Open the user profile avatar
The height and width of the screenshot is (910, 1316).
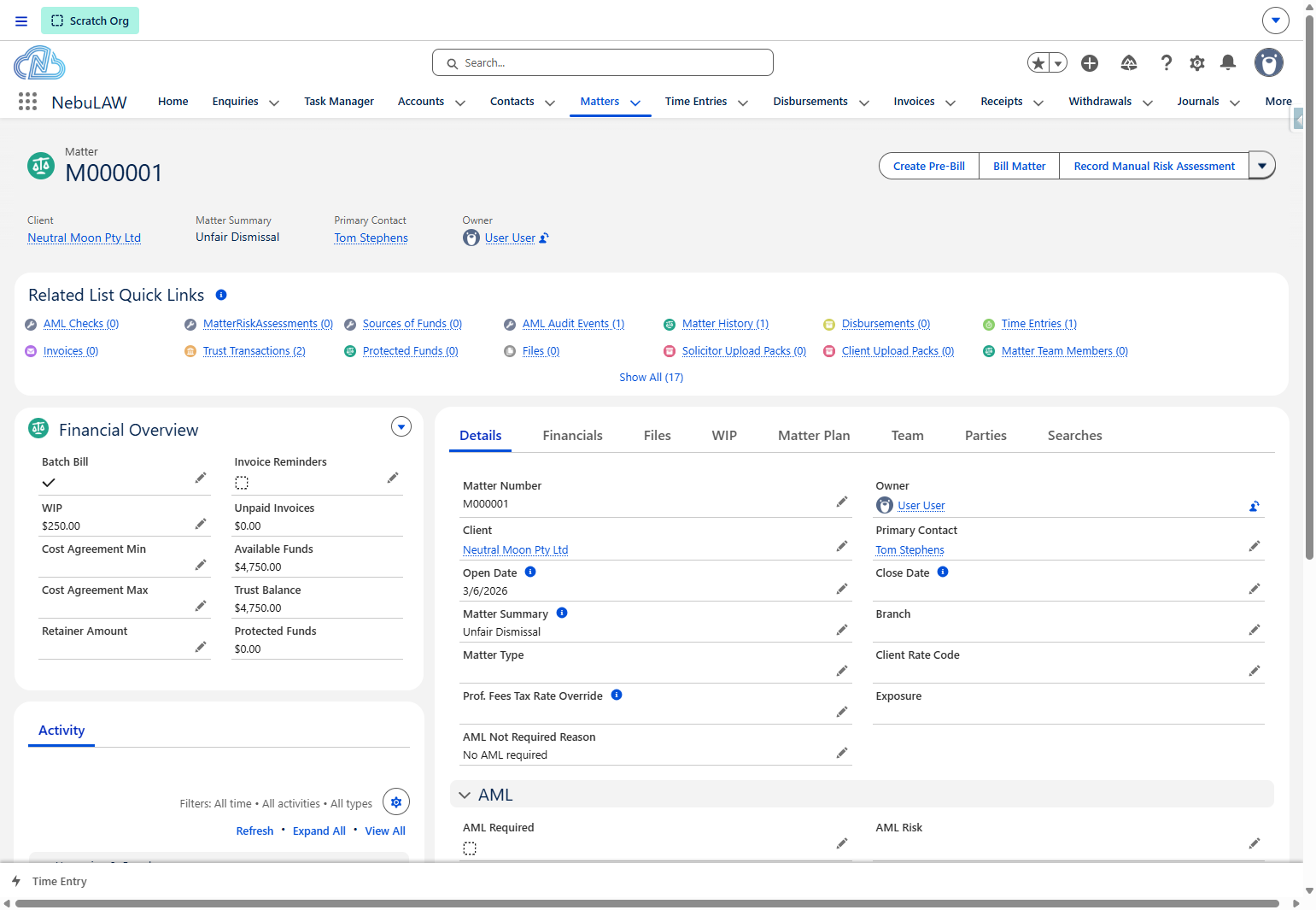coord(1269,62)
